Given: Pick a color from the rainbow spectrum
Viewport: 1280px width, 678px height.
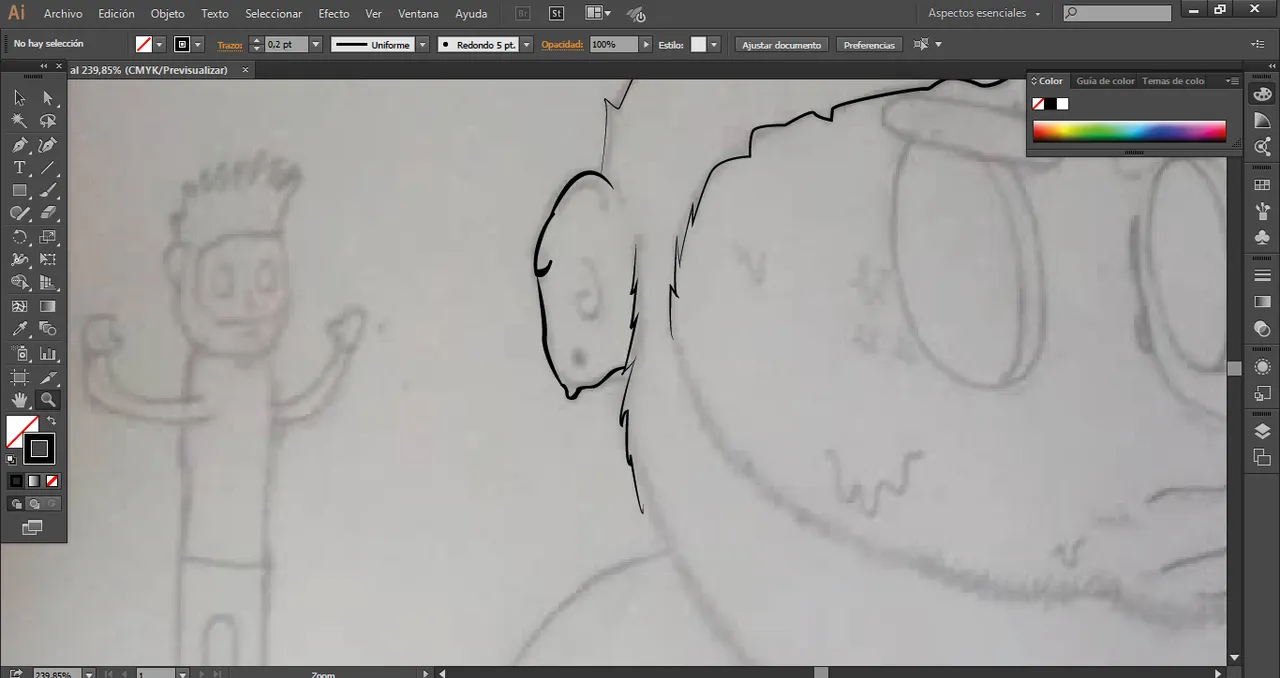Looking at the screenshot, I should [1128, 130].
